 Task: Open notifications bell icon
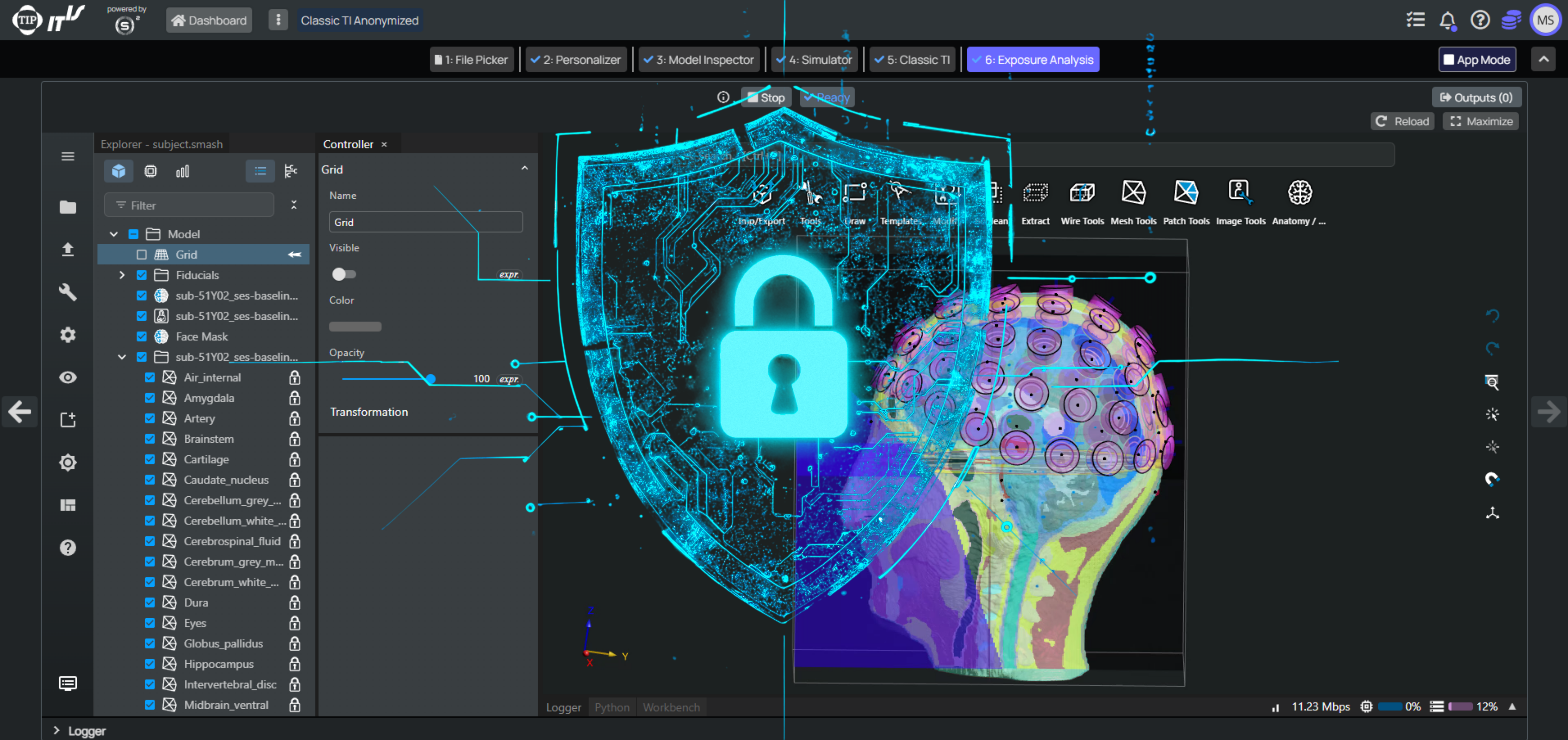pos(1447,20)
